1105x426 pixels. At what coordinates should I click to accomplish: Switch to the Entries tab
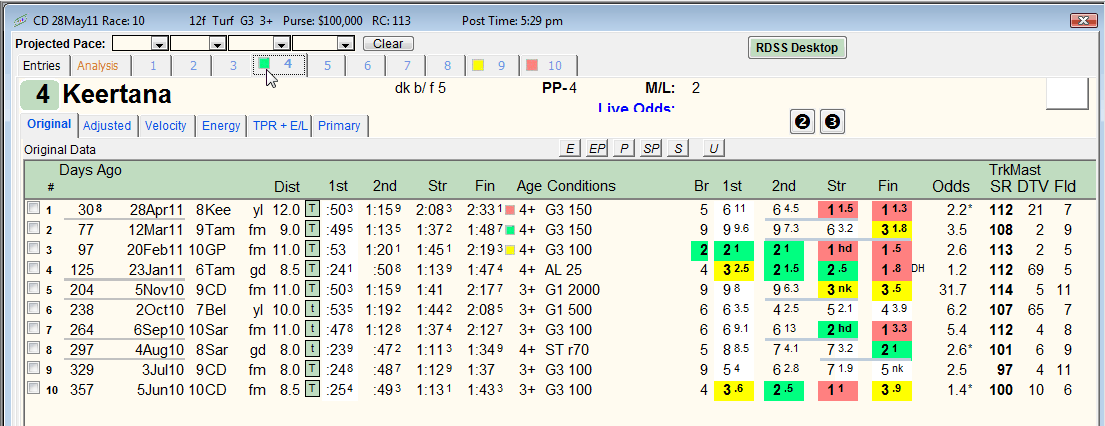coord(42,66)
